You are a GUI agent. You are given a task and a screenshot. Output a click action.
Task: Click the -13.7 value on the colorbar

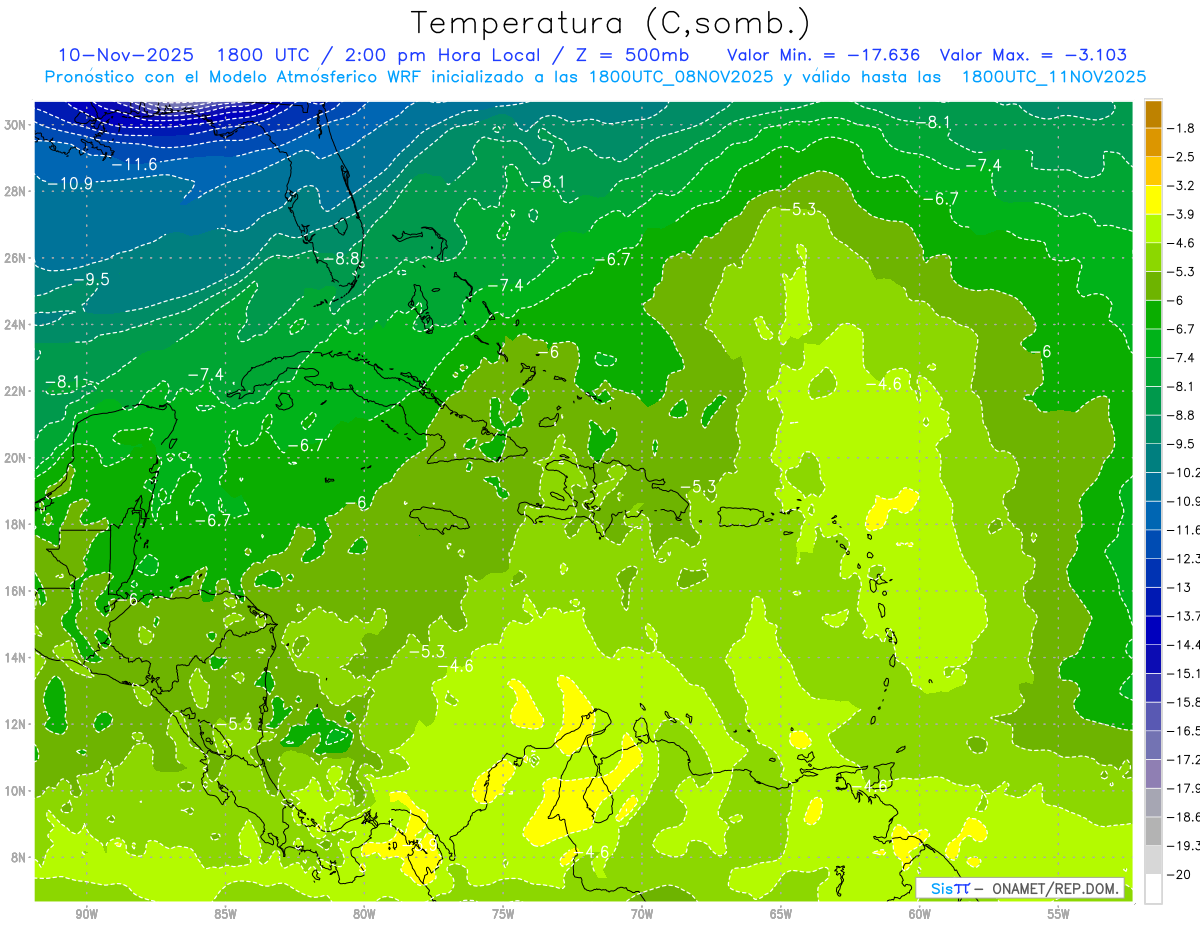point(1184,615)
